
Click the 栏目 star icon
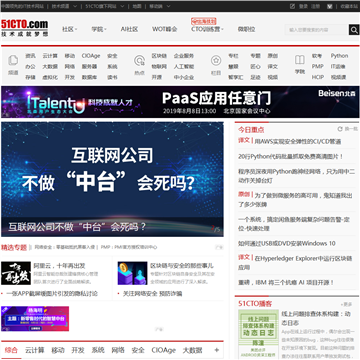(x=216, y=60)
